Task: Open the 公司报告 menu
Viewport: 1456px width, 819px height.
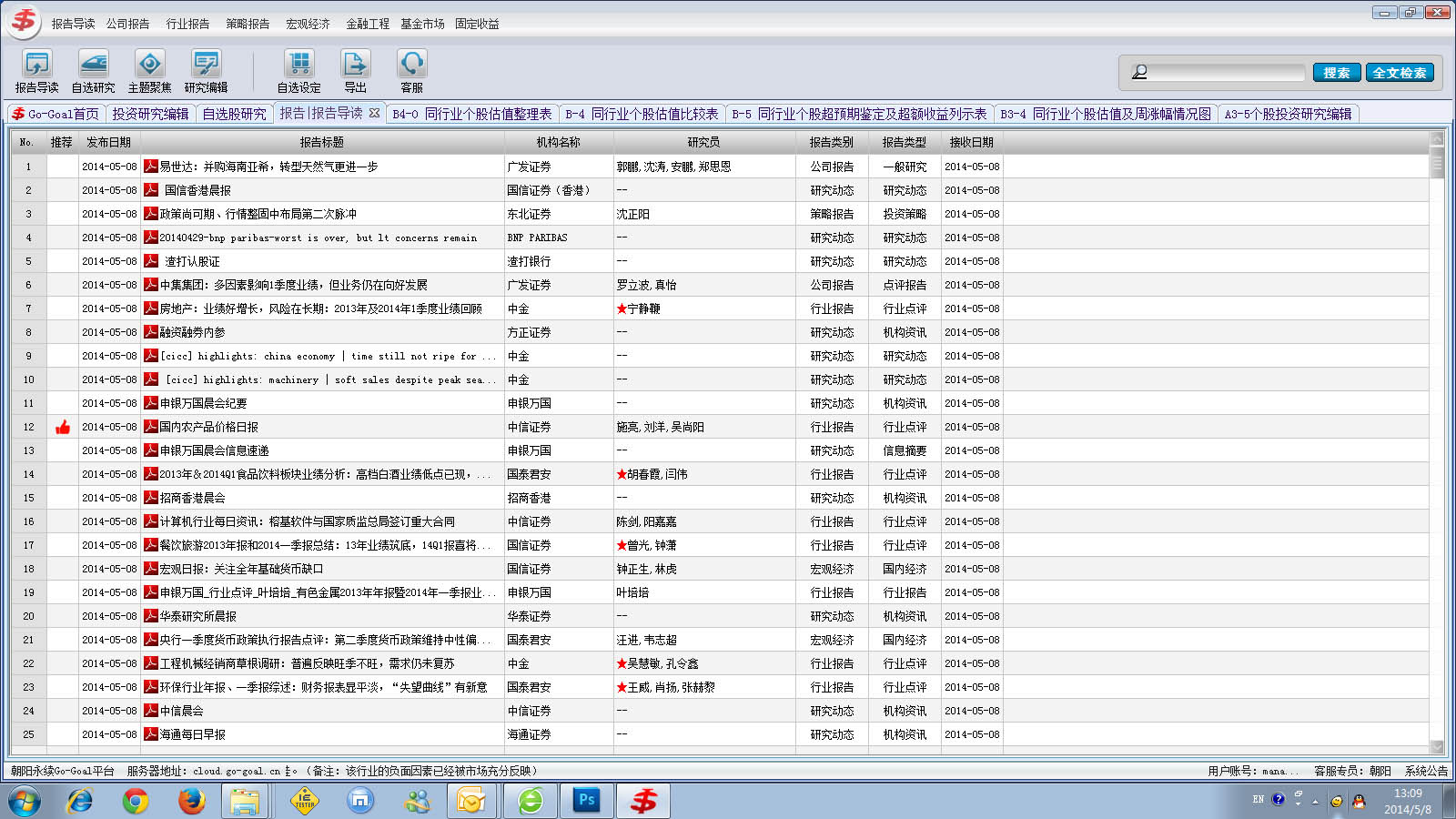Action: pos(127,24)
